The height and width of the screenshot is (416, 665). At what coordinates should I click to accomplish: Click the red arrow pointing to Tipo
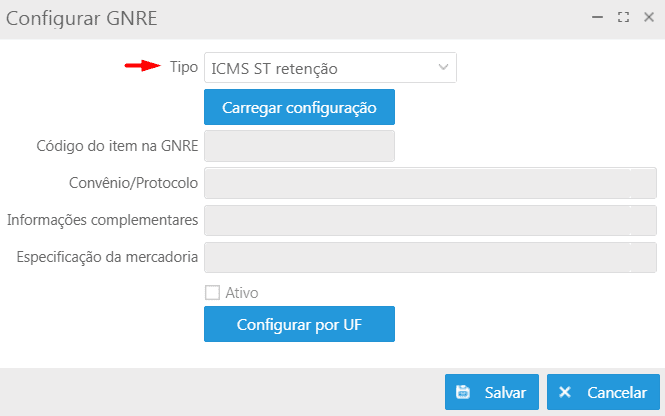coord(142,65)
